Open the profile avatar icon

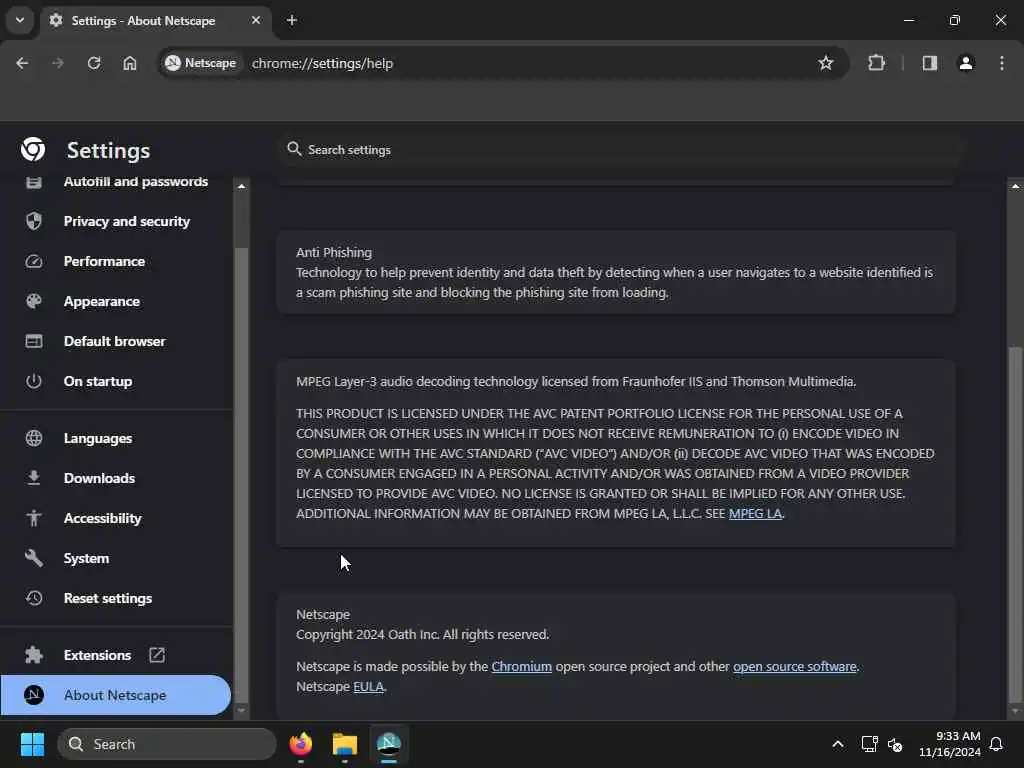(x=966, y=63)
